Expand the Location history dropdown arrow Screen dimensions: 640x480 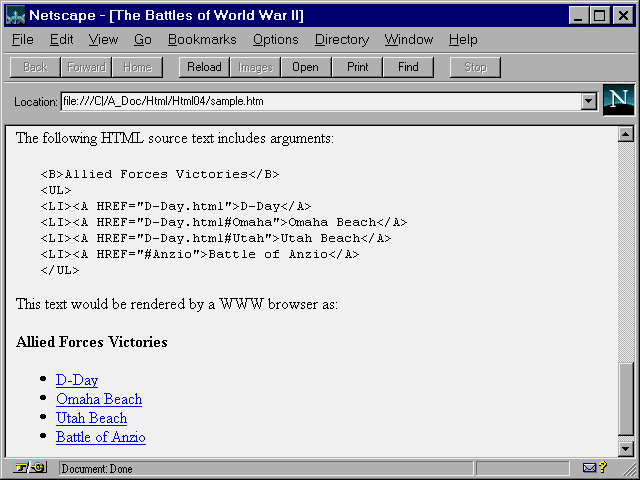pos(588,101)
